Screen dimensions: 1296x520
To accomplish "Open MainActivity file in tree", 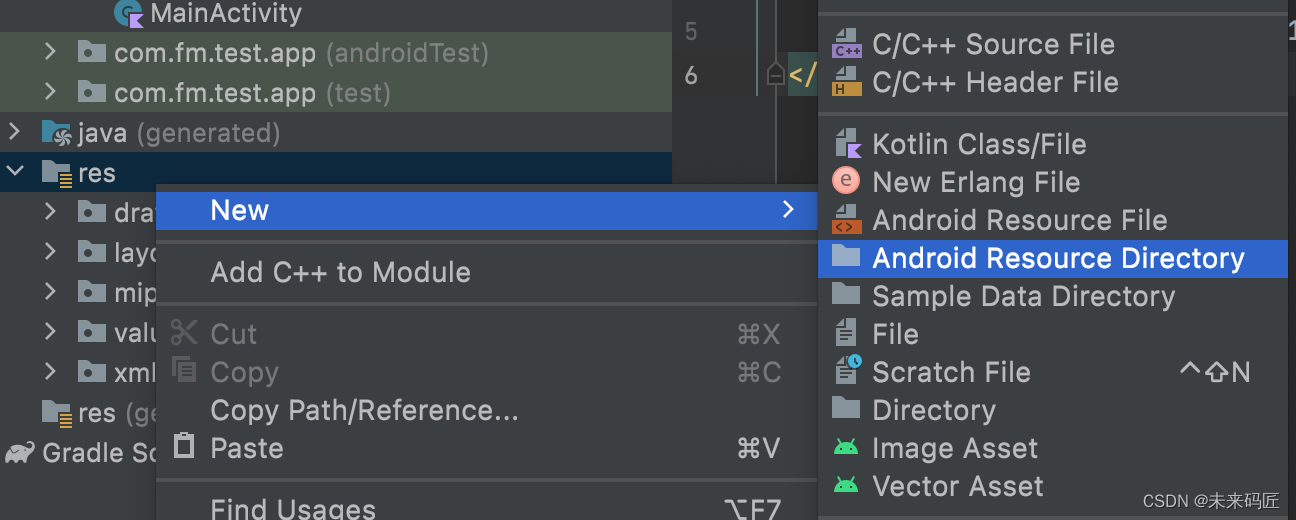I will coord(225,14).
